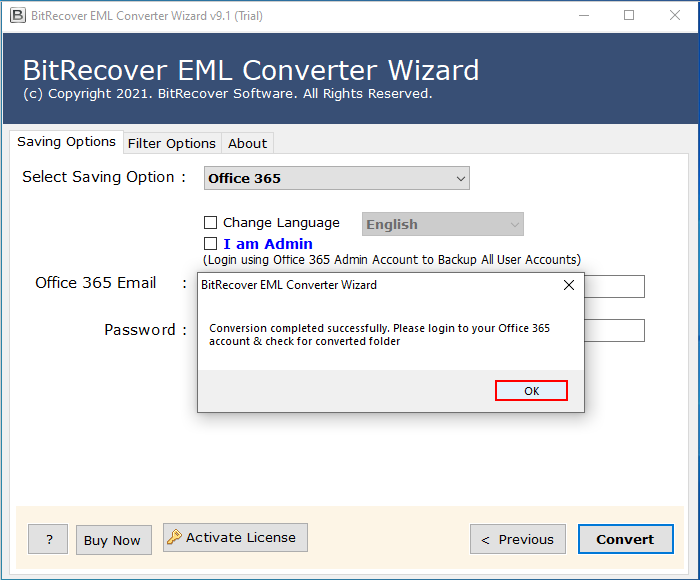This screenshot has height=580, width=700.
Task: Click the Buy Now button
Action: click(x=112, y=540)
